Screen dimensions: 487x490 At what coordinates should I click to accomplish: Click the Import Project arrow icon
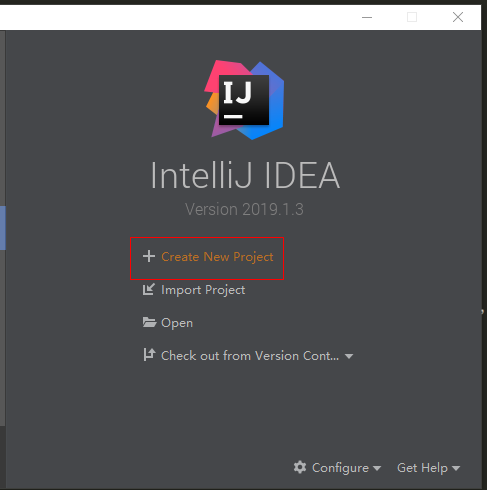(x=149, y=289)
